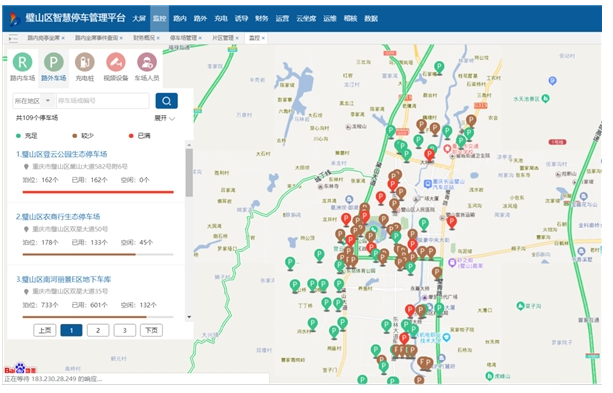Screen dimensions: 613x393
Task: Click the platform logo in header
Action: [15, 18]
